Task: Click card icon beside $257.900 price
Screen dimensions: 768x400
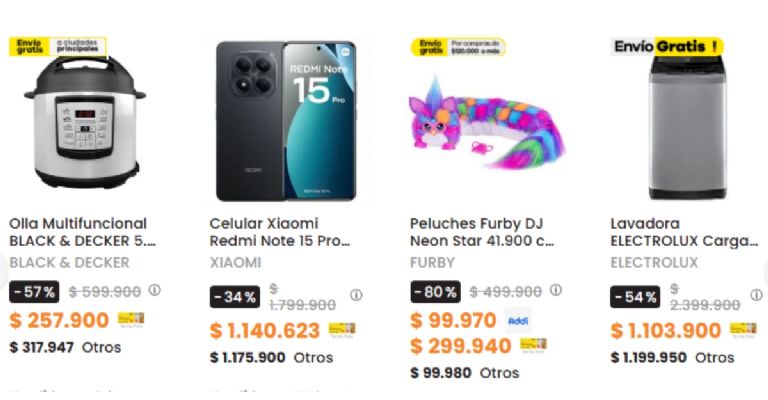Action: click(x=131, y=320)
